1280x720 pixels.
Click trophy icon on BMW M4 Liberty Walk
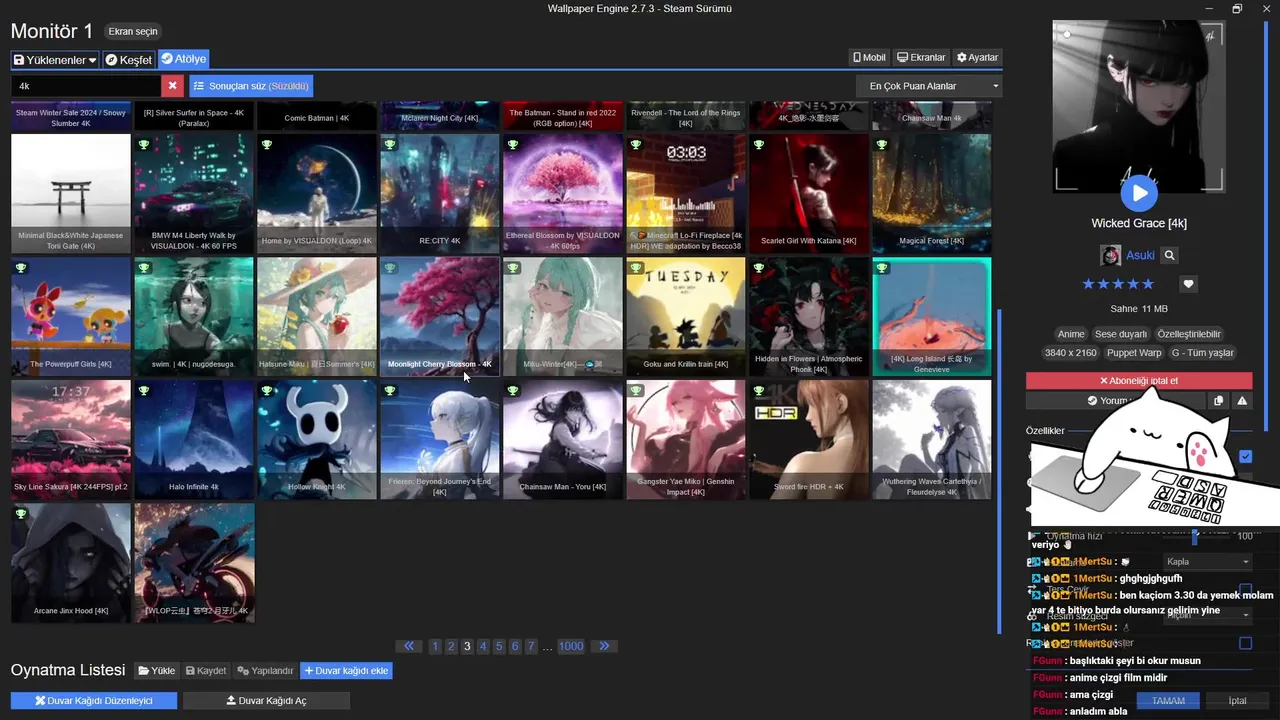pos(143,144)
